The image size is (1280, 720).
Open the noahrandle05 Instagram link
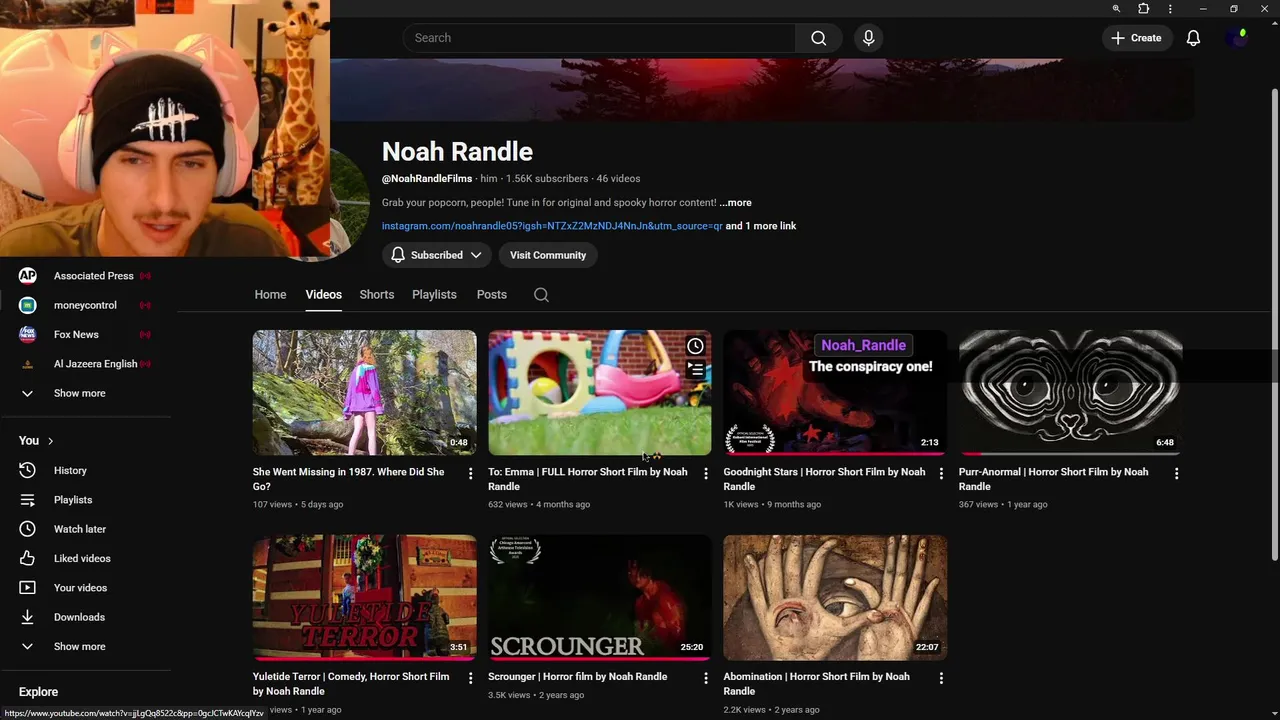pyautogui.click(x=552, y=226)
